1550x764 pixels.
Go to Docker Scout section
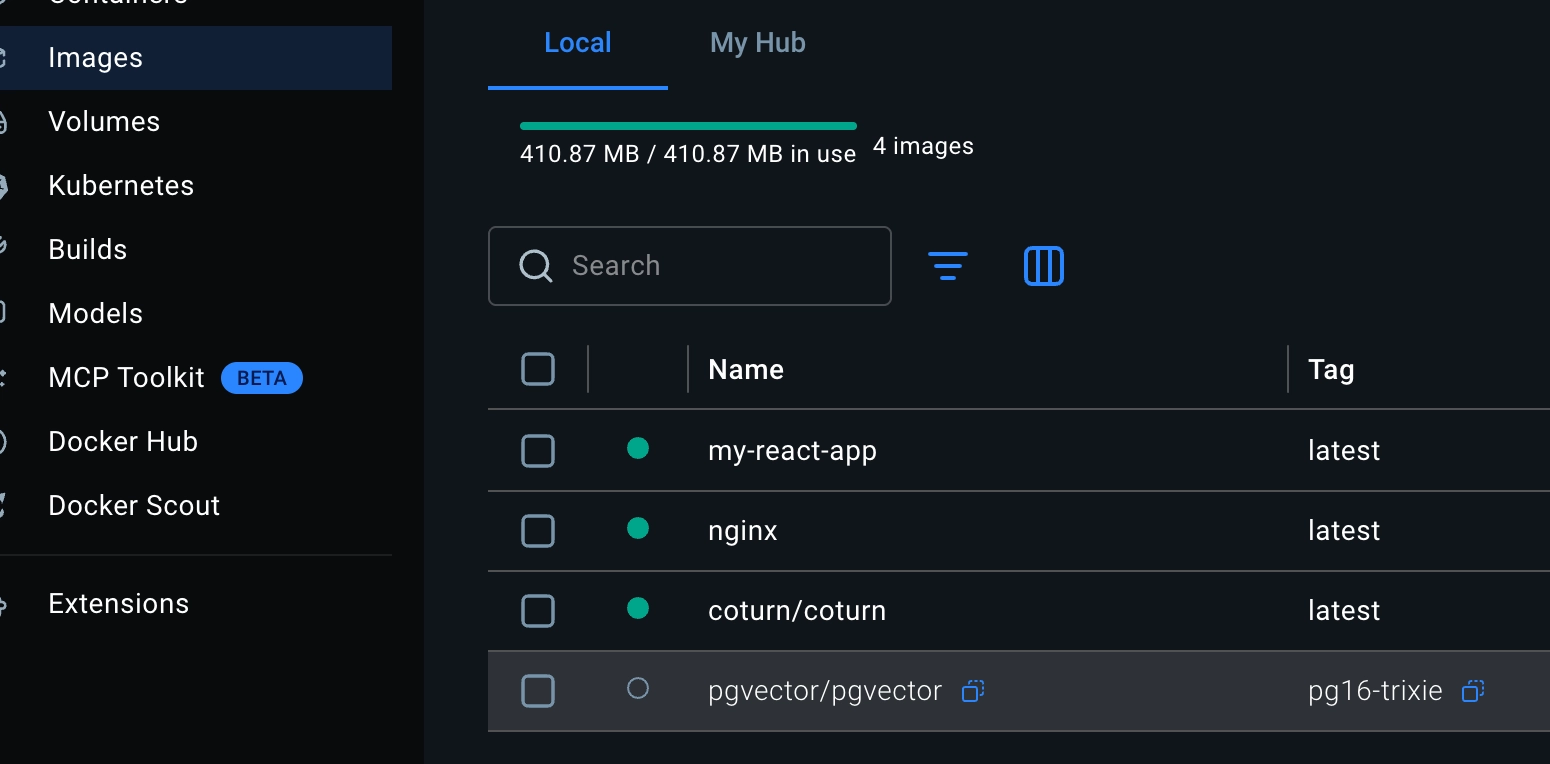coord(134,506)
